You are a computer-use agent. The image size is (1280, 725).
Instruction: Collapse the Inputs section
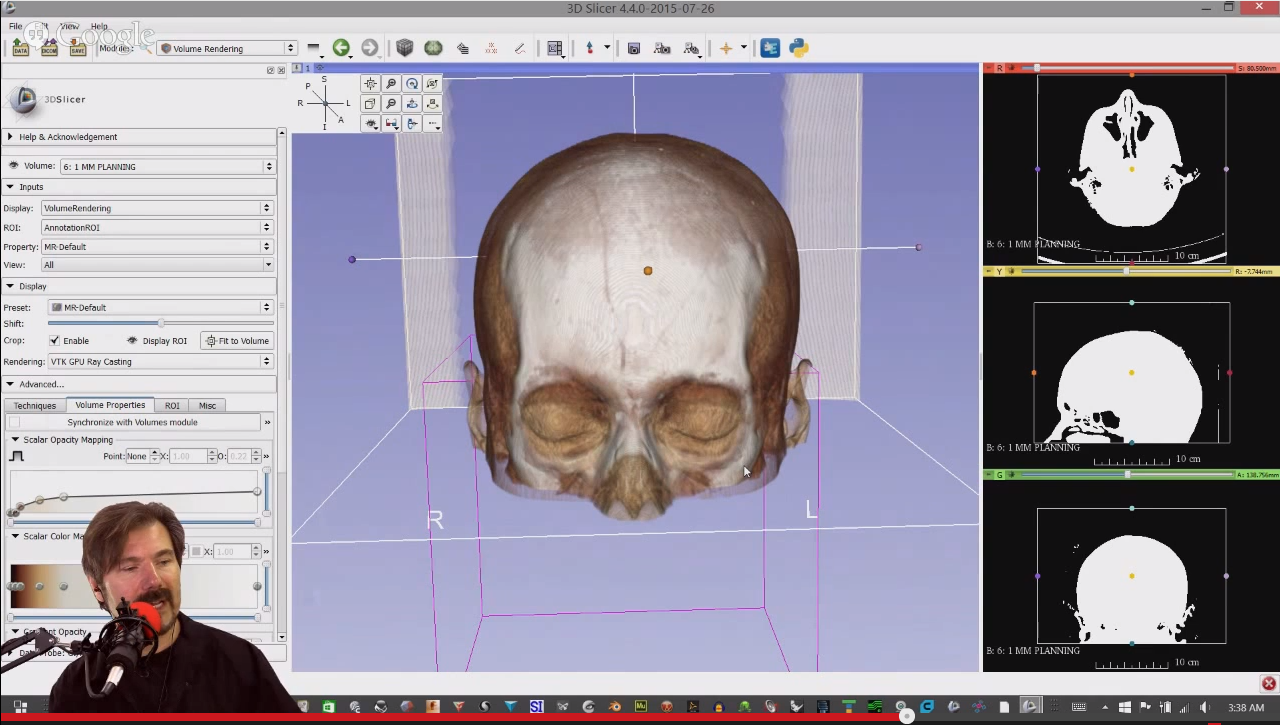coord(138,187)
